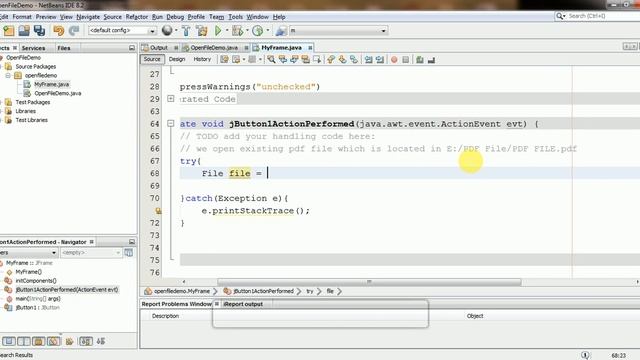Click the New Project icon in toolbar
The image size is (640, 360).
[9, 31]
